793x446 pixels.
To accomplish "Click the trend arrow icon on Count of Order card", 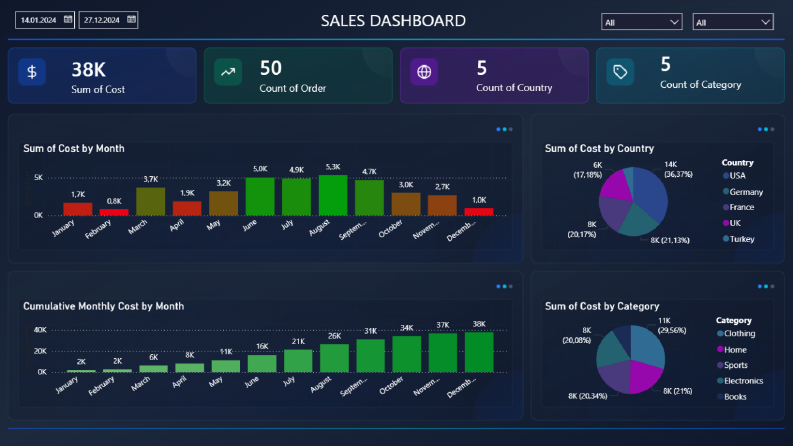I will tap(228, 72).
